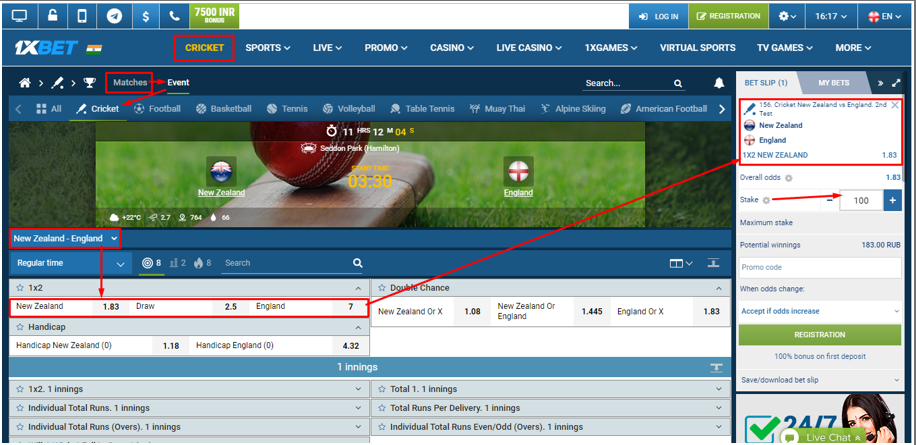The width and height of the screenshot is (916, 445).
Task: Select the Alpine Skiing sport filter
Action: tap(573, 109)
